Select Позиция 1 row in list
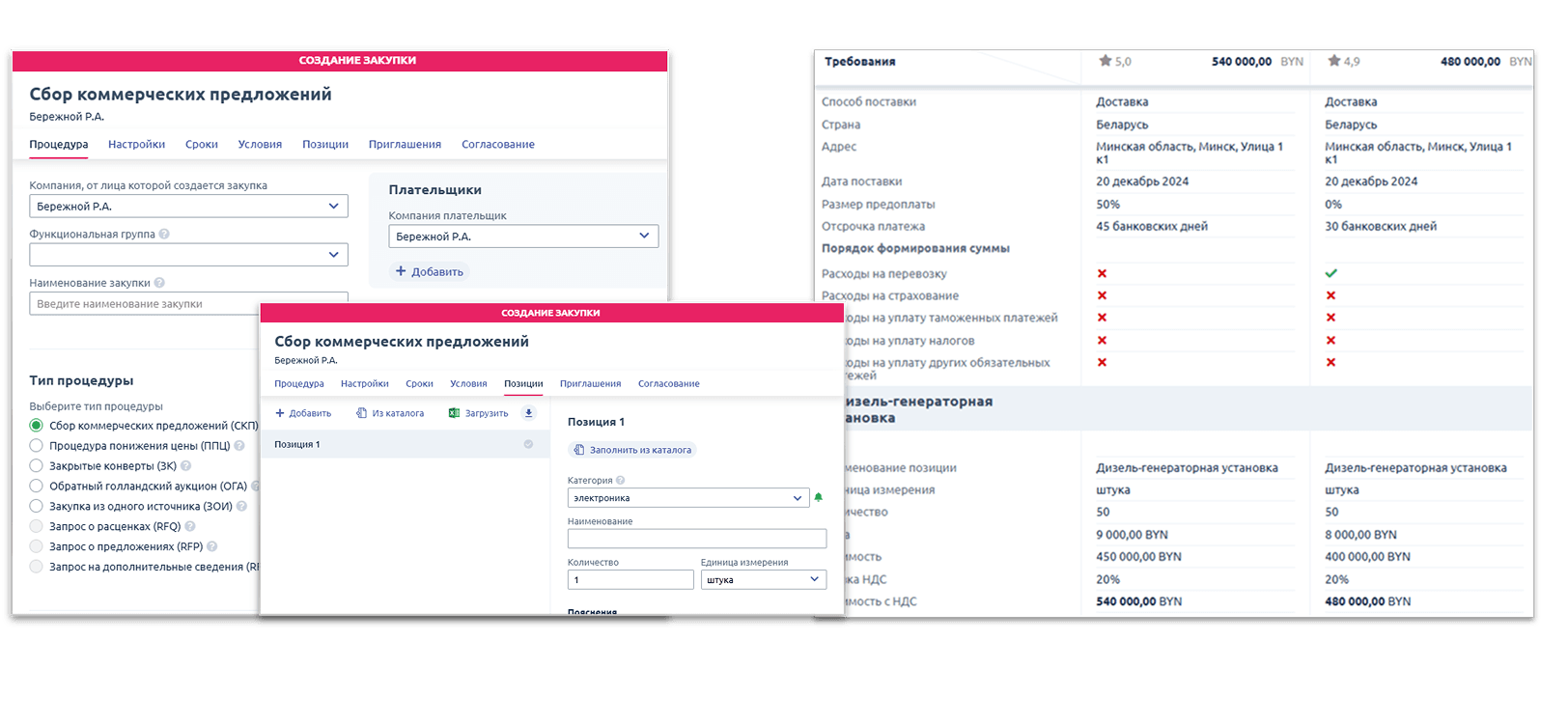This screenshot has width=1568, height=724. click(x=405, y=444)
